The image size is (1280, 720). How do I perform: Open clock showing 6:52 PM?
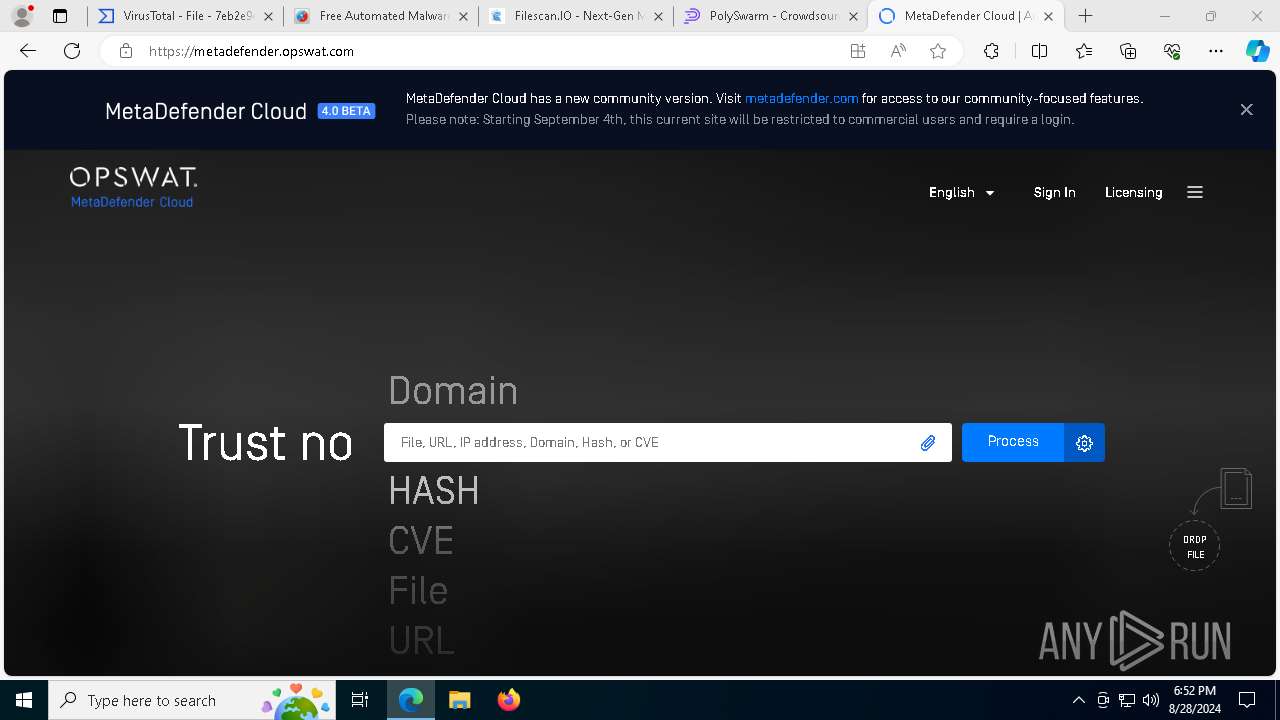tap(1195, 700)
